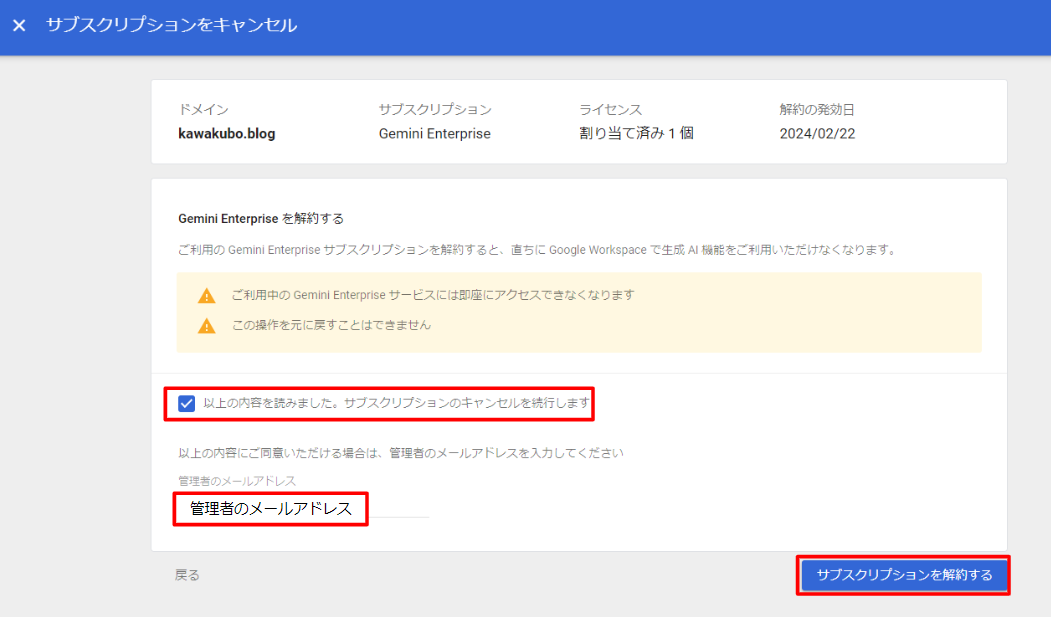Select the Gemini Enterprise subscription value
Image resolution: width=1051 pixels, height=617 pixels.
point(434,133)
